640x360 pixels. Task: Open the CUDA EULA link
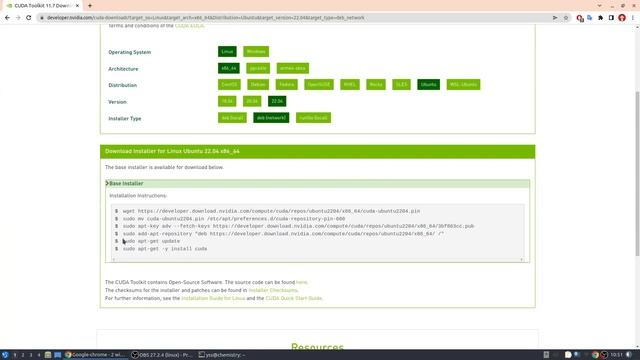[x=189, y=26]
